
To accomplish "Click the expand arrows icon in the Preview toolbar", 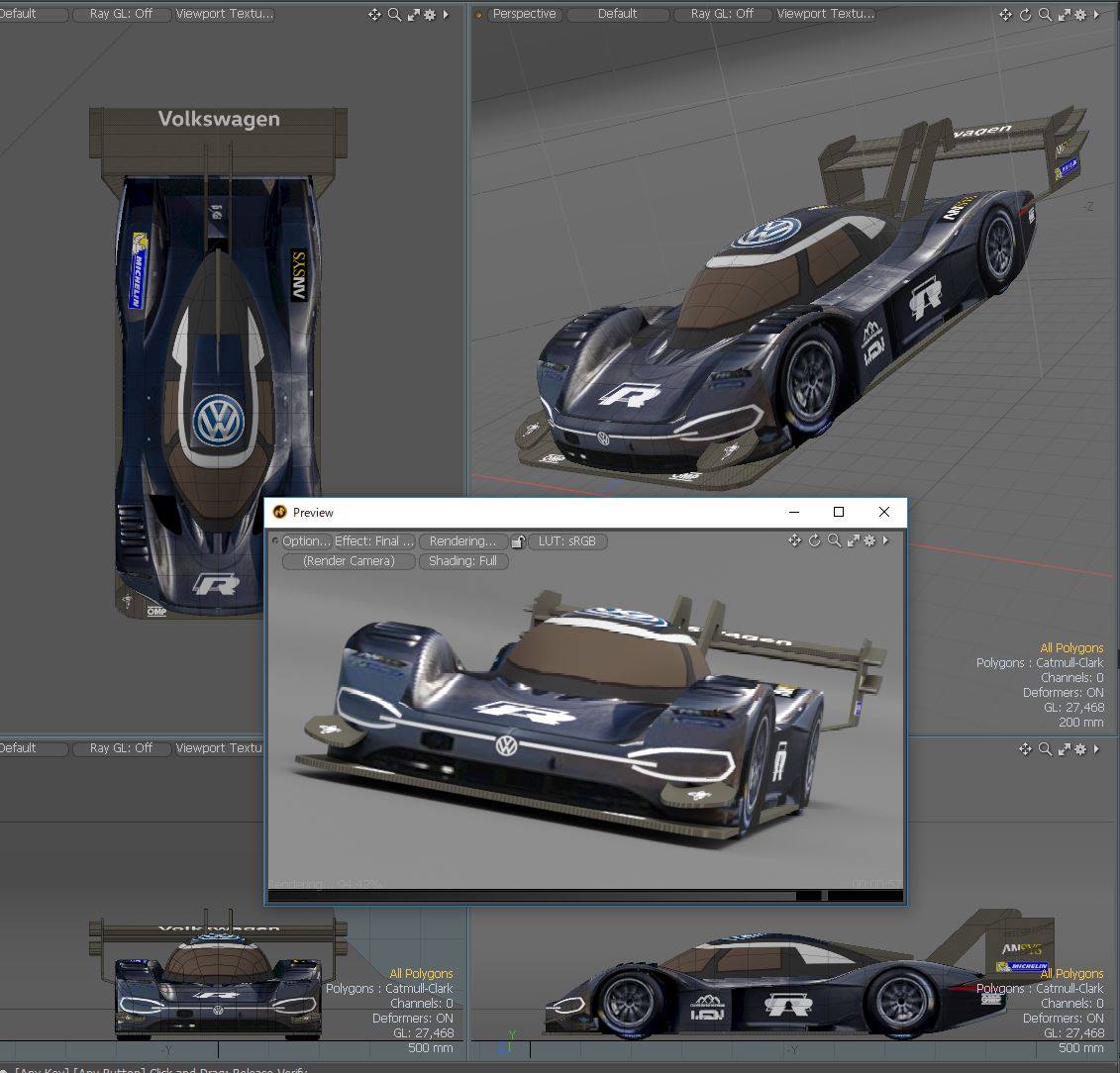I will pyautogui.click(x=854, y=540).
